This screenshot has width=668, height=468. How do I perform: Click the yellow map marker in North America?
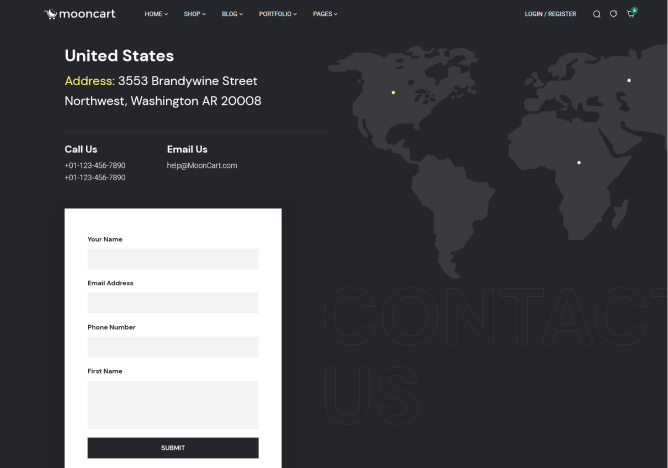(393, 92)
